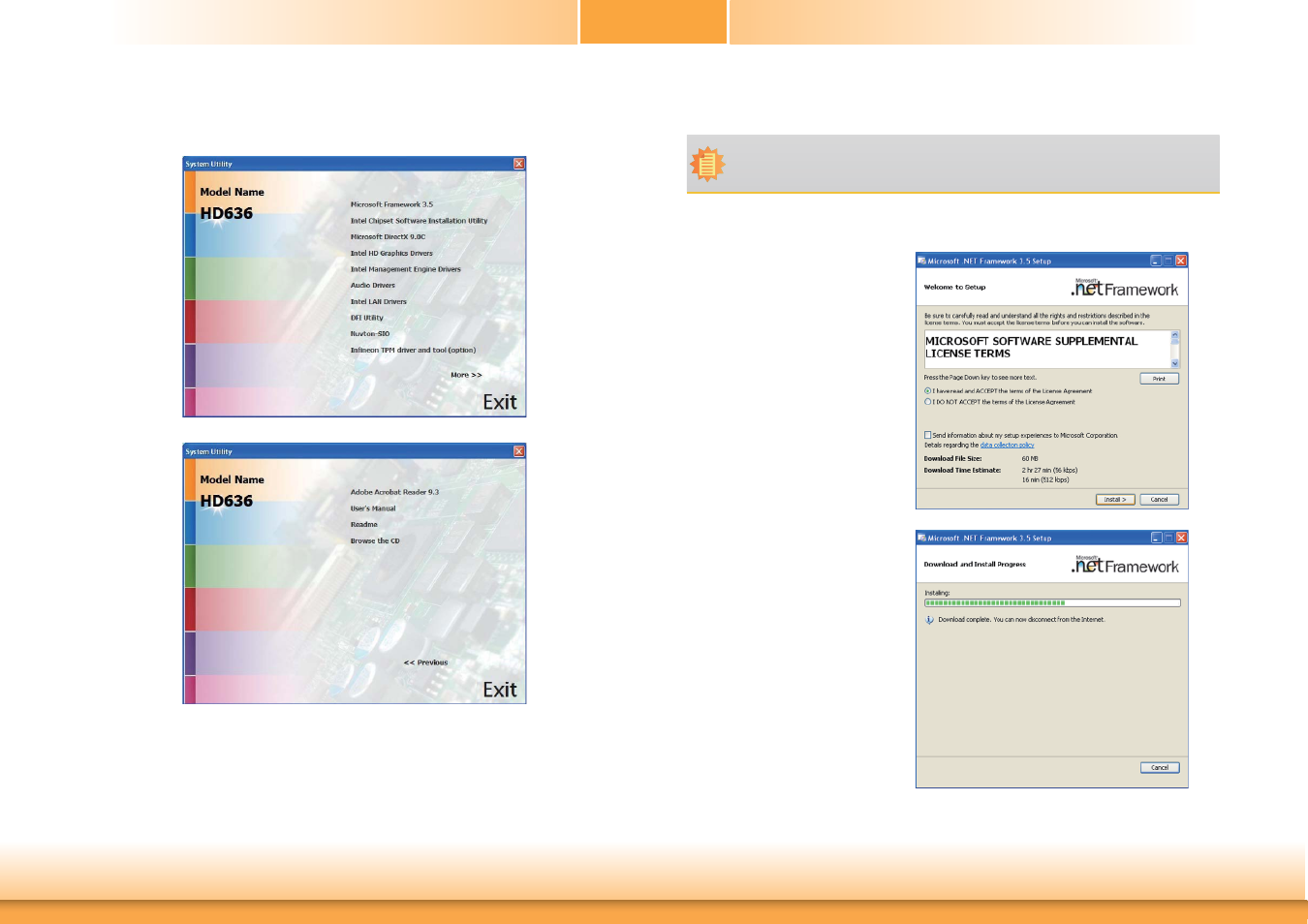Click .NET Framework logo in Welcome to Setup
Screen dimensions: 1308x924
1125,288
